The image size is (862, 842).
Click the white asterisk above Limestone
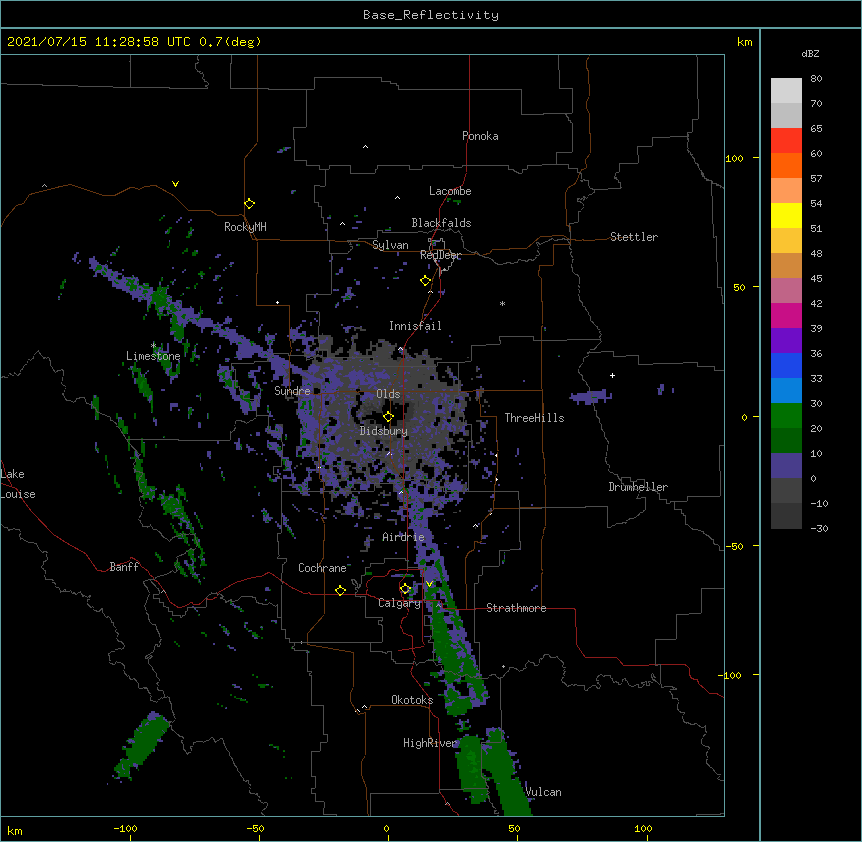pyautogui.click(x=153, y=346)
